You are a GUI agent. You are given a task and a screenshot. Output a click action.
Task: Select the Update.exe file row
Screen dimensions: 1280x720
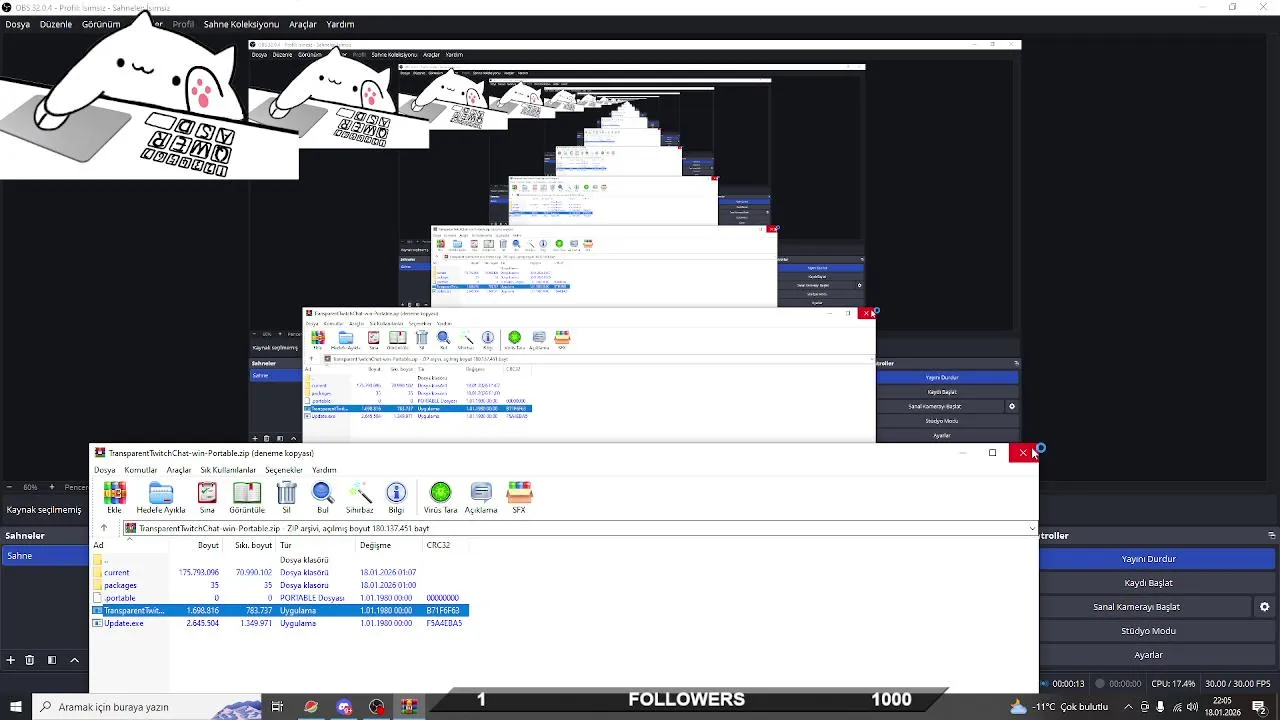pyautogui.click(x=280, y=623)
